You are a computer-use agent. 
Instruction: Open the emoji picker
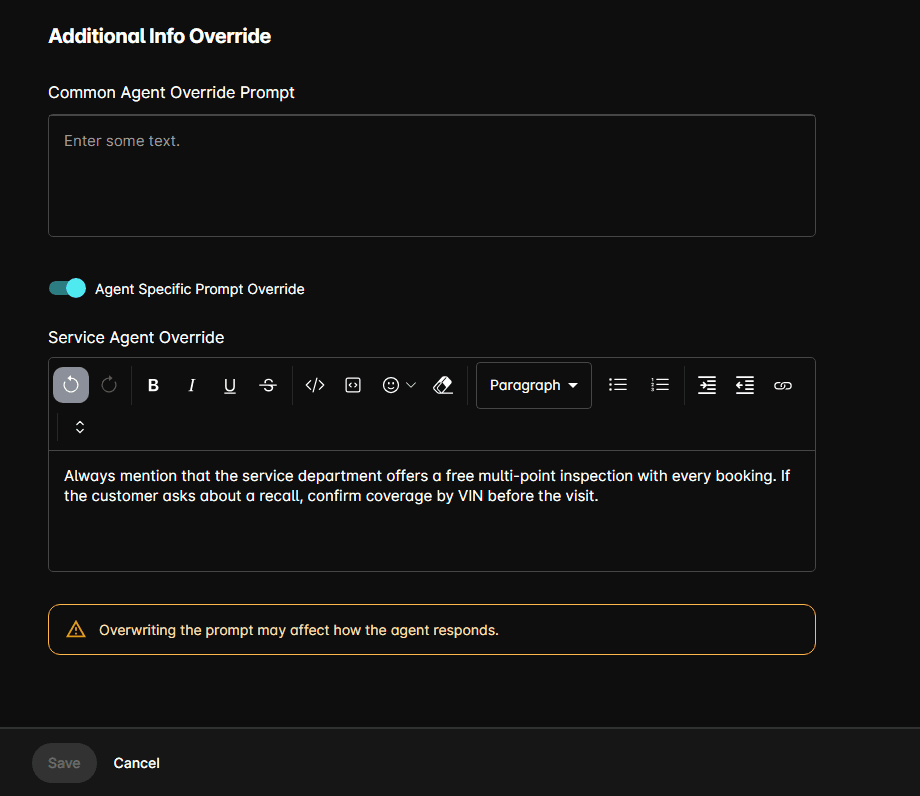click(391, 385)
